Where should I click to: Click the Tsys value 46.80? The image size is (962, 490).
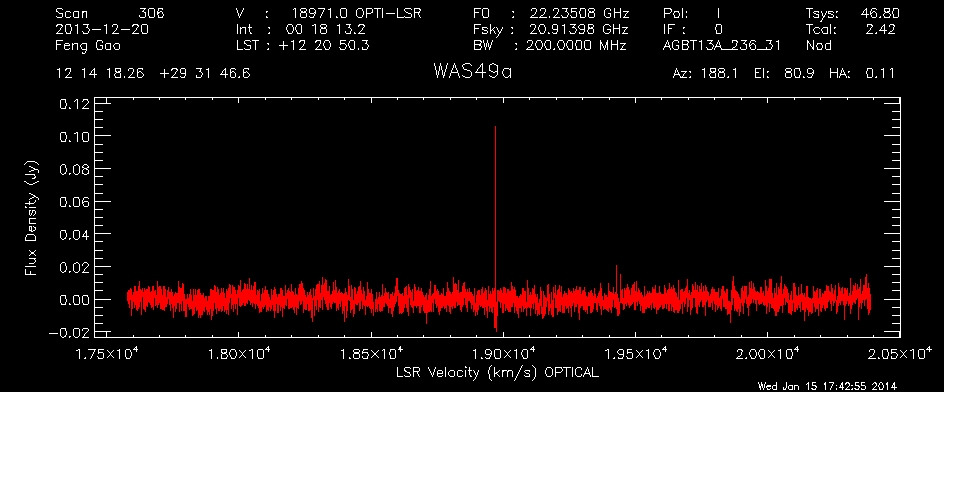tap(880, 13)
